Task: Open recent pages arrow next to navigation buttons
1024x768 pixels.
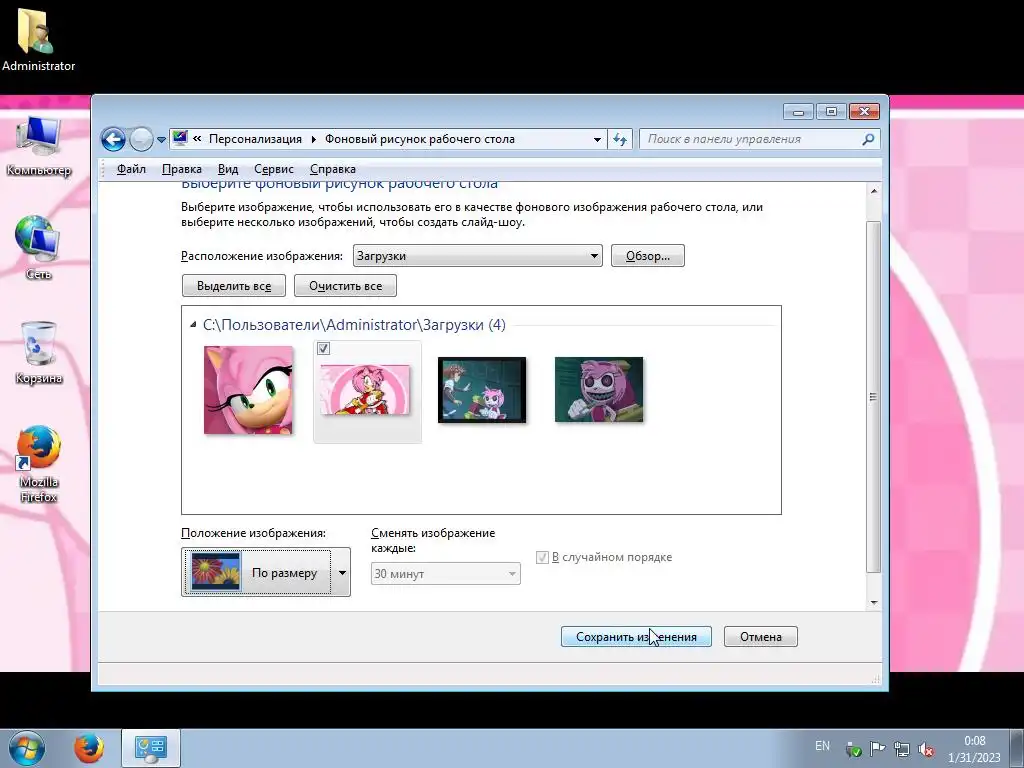Action: (161, 139)
